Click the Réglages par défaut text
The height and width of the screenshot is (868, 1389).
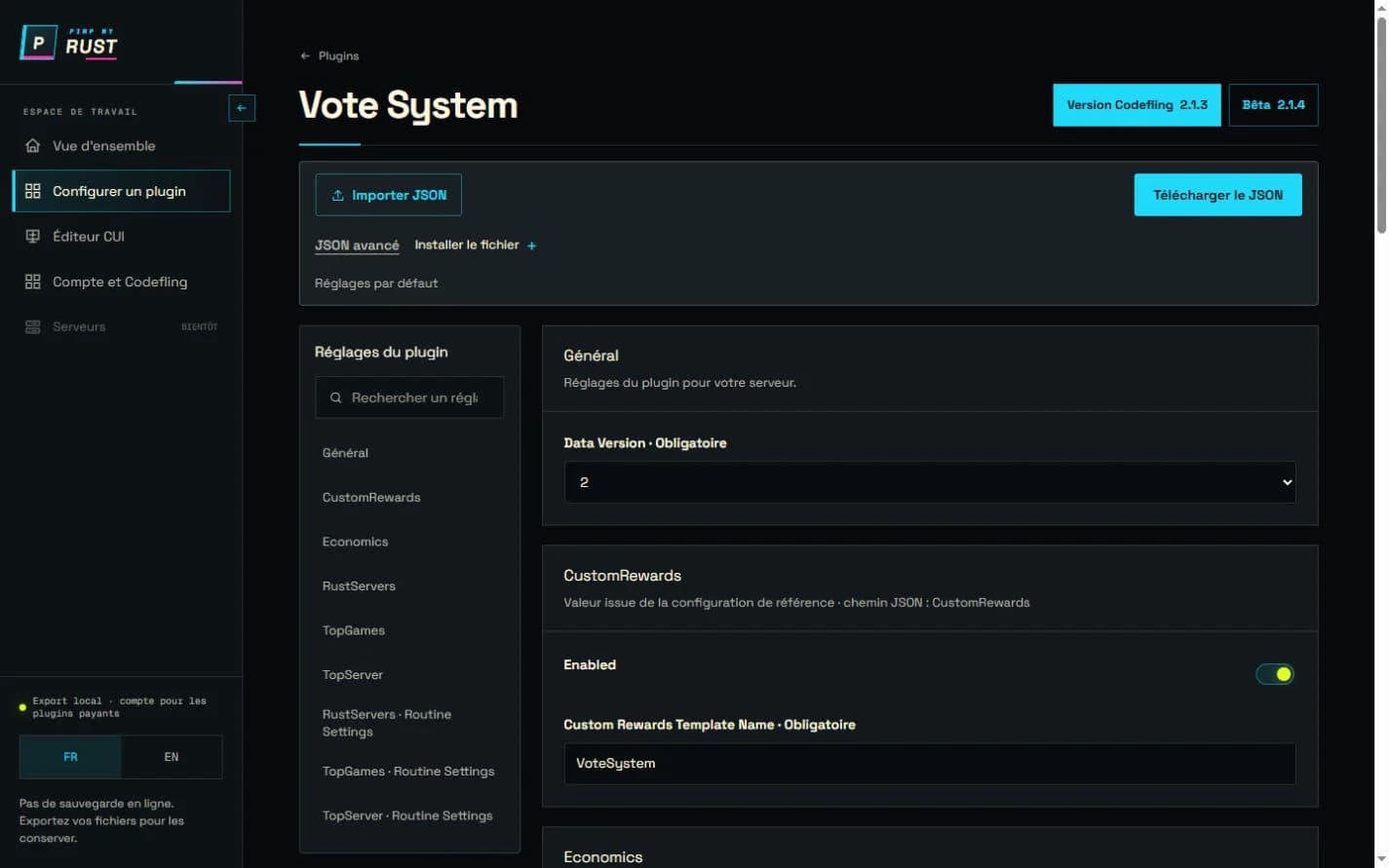click(x=376, y=283)
